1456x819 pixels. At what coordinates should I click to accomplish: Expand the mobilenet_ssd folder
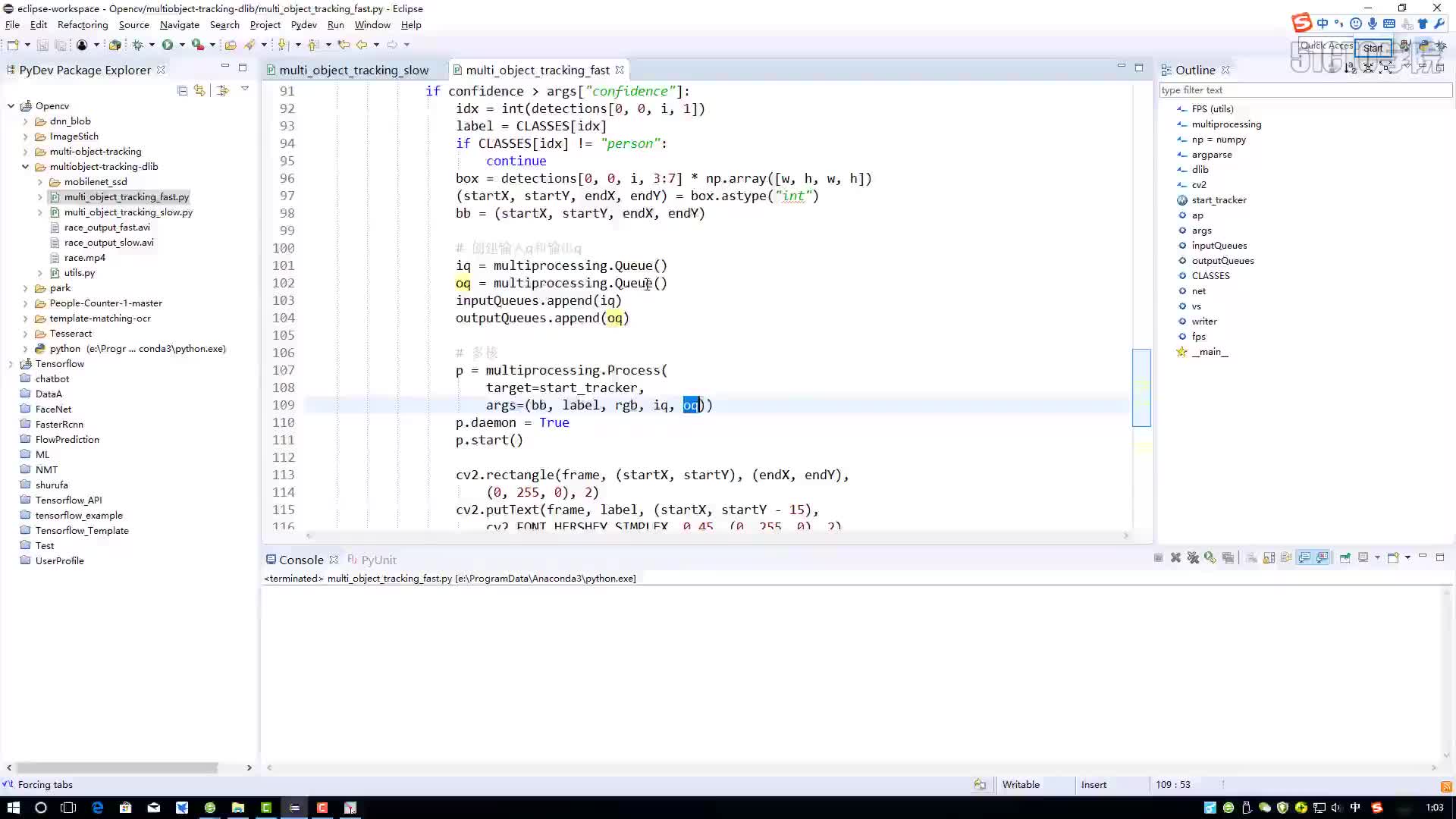(x=39, y=182)
